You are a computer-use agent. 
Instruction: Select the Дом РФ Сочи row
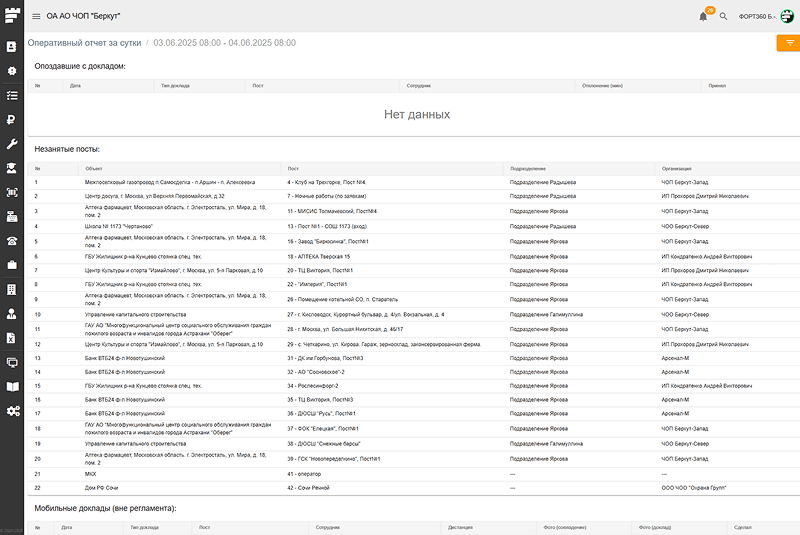click(x=103, y=487)
